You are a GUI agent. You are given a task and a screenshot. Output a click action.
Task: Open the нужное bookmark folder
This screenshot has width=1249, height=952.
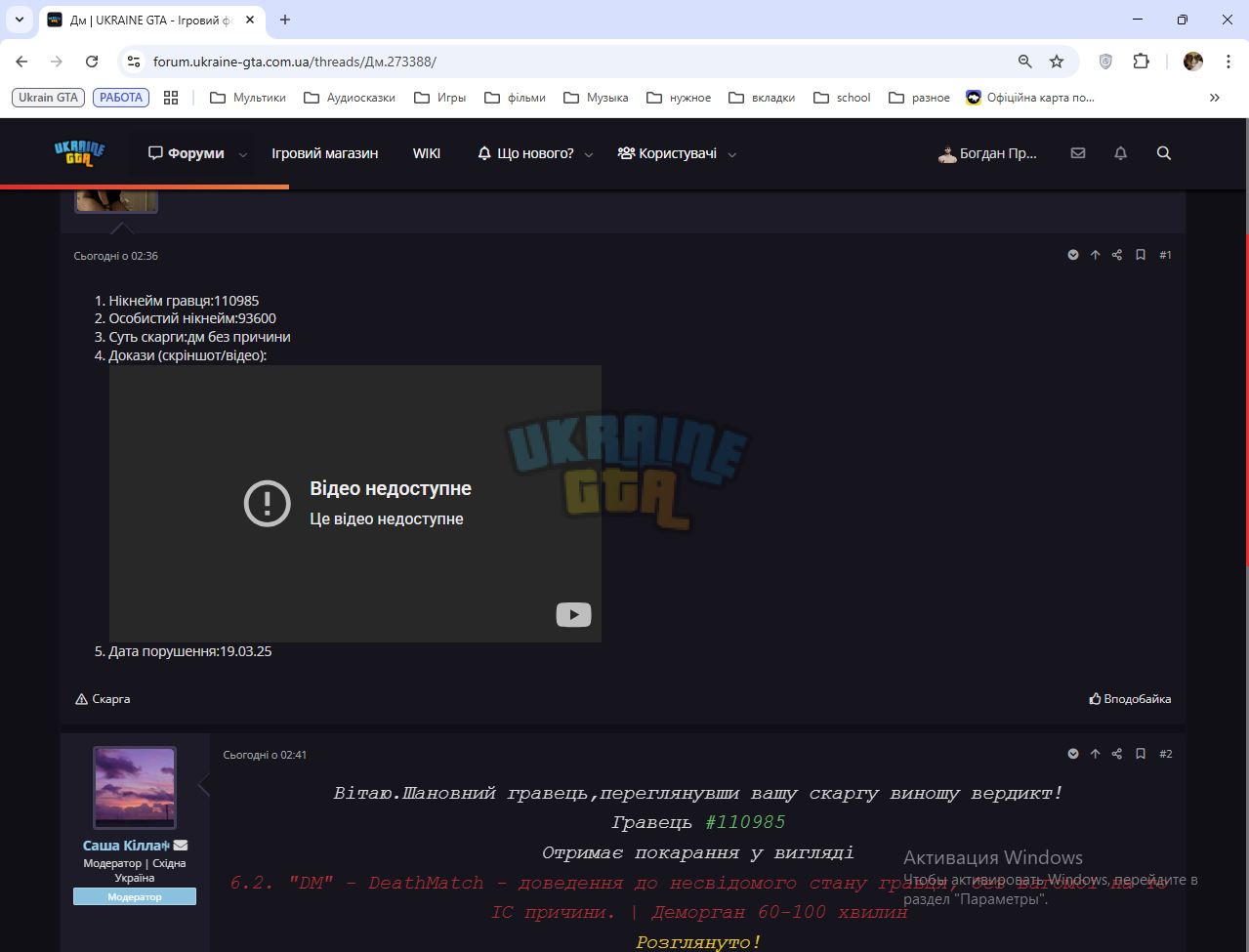679,98
